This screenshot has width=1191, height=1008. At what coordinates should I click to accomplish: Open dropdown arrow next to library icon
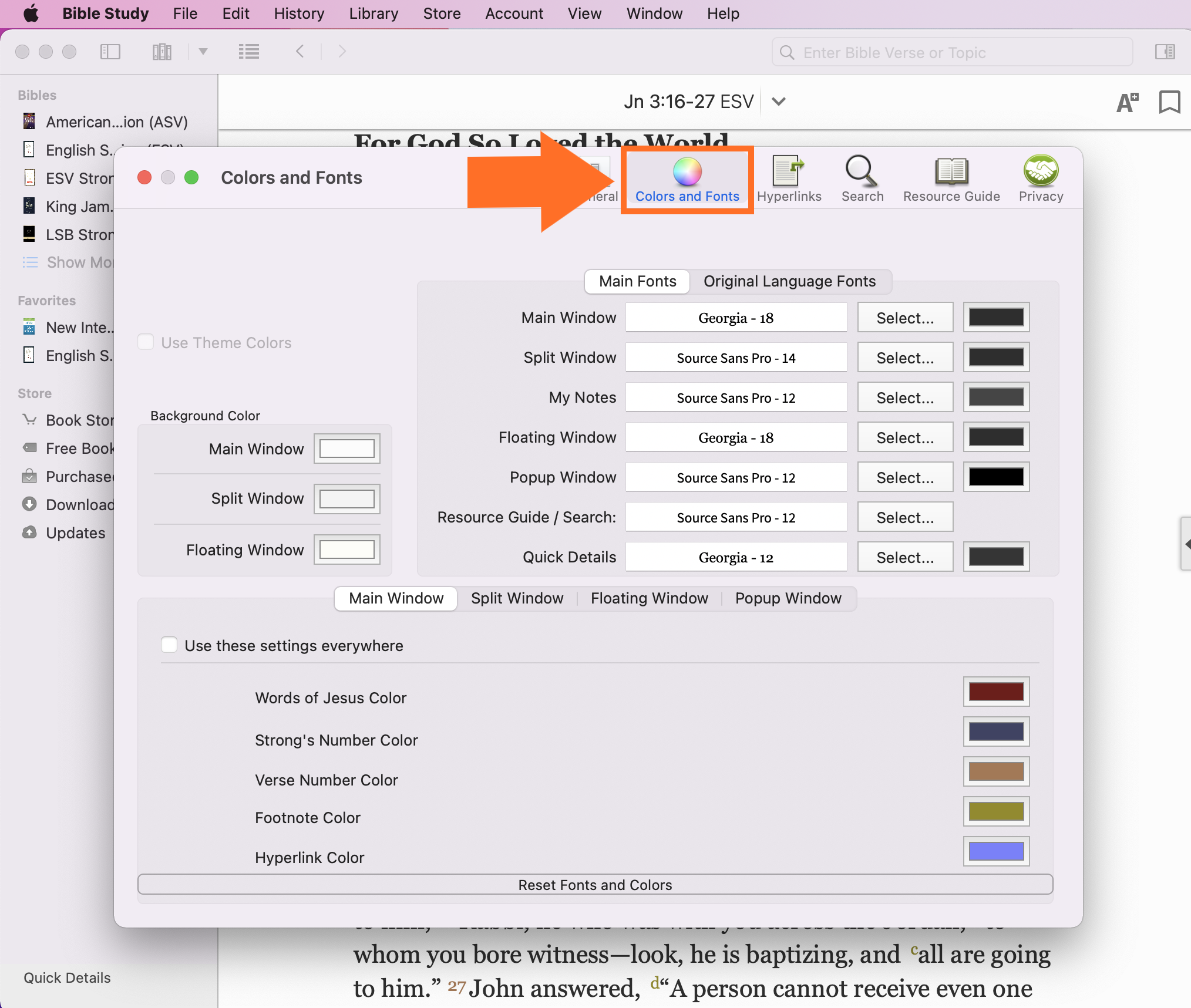(x=203, y=52)
